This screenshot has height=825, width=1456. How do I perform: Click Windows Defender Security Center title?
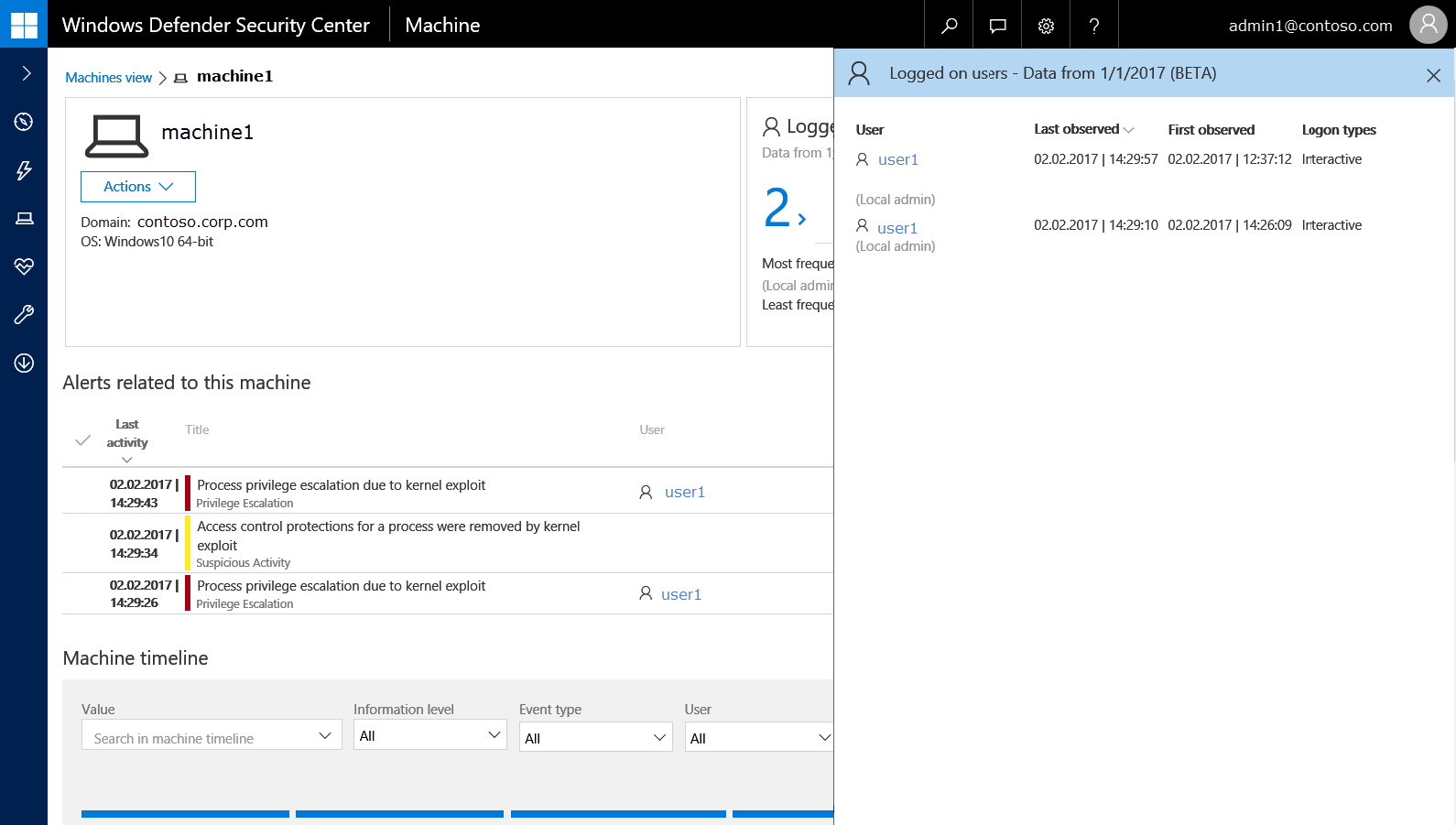tap(216, 25)
